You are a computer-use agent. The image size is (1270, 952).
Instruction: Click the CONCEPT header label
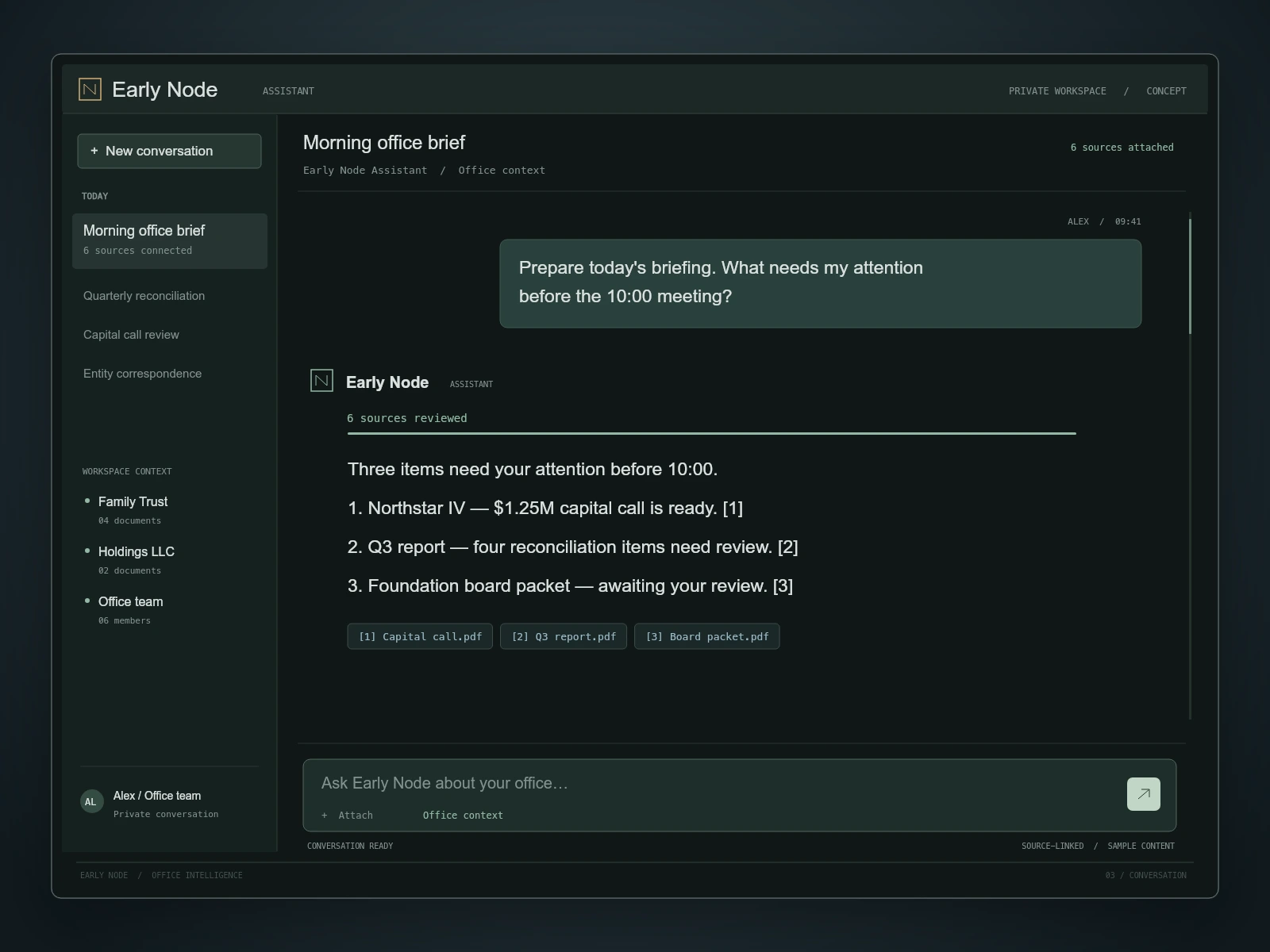1166,91
